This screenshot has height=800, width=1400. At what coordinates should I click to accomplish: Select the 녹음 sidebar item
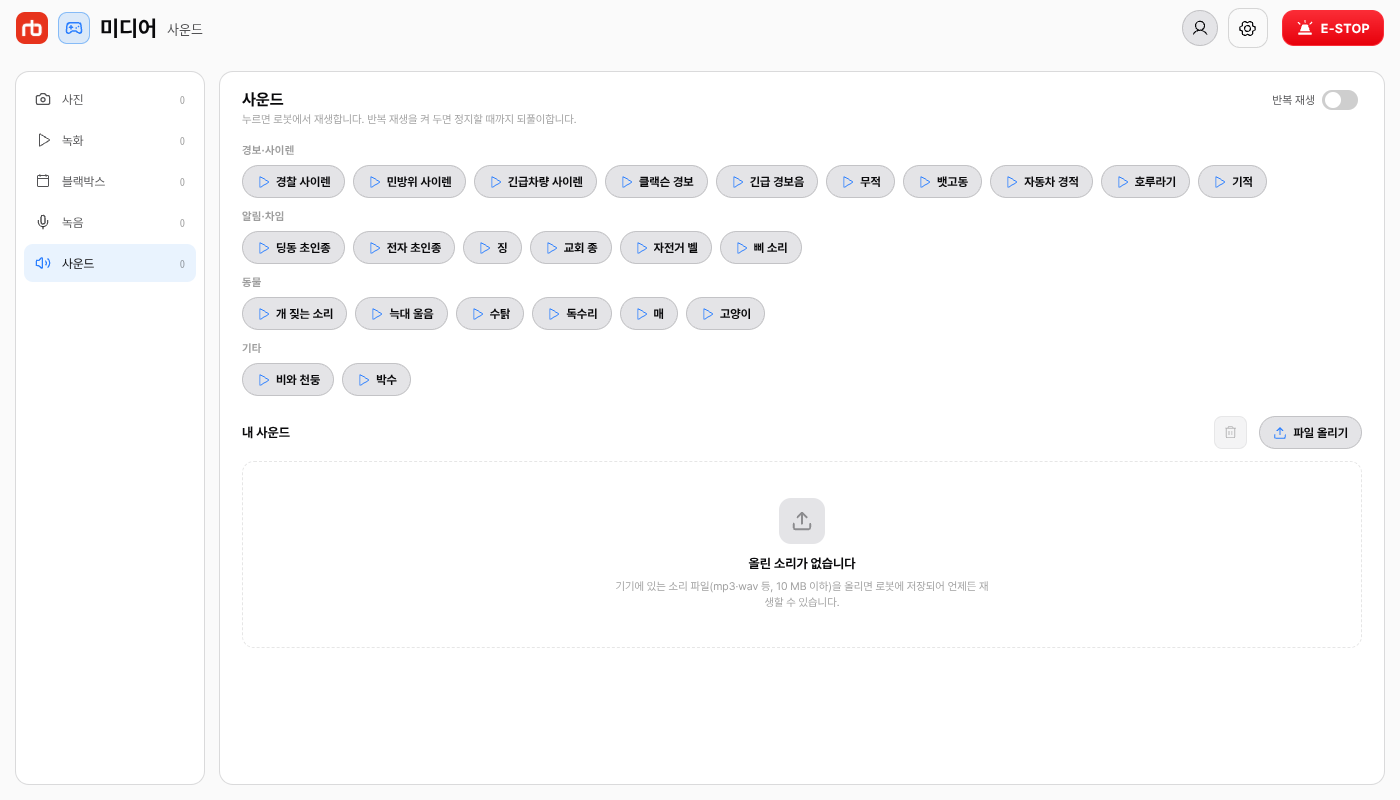[x=110, y=222]
